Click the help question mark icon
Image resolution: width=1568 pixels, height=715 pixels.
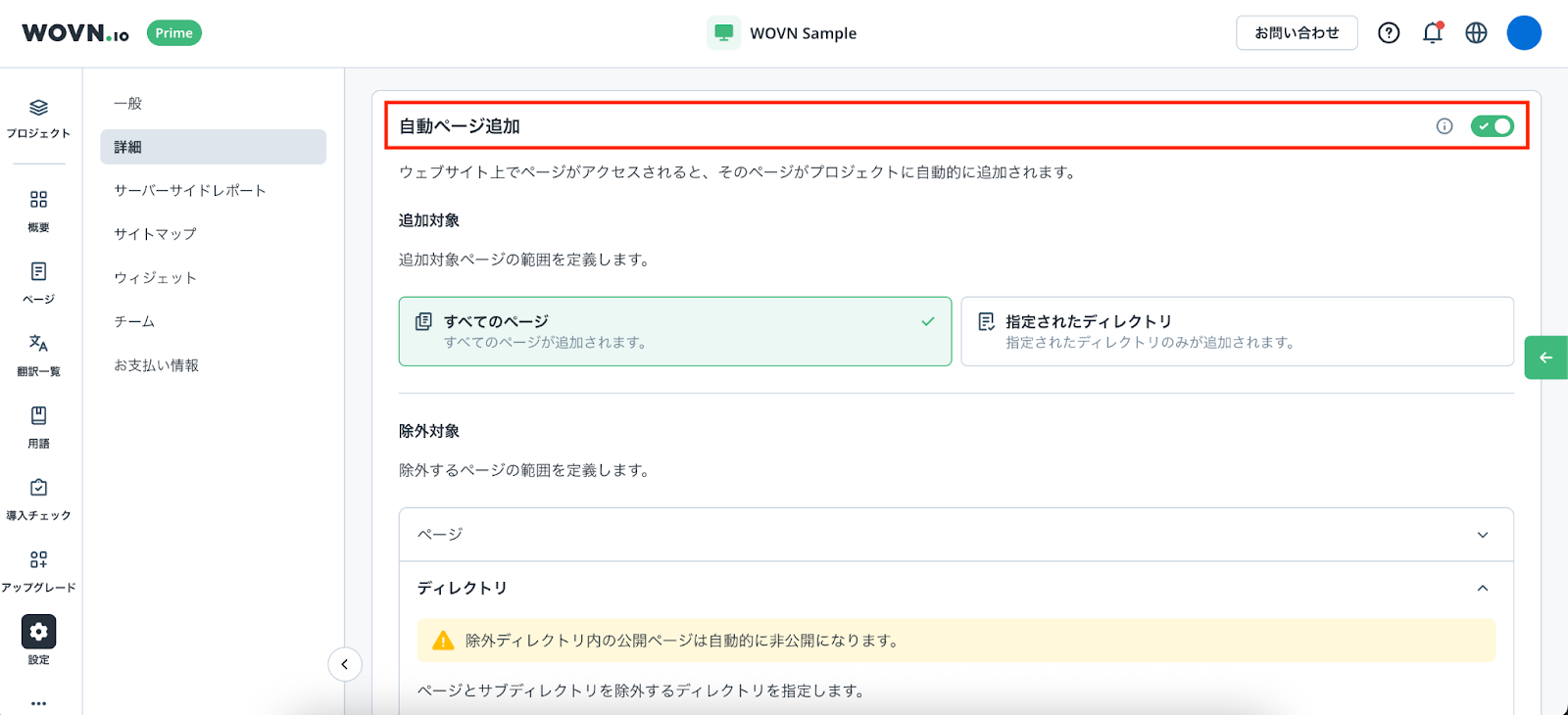[x=1389, y=33]
